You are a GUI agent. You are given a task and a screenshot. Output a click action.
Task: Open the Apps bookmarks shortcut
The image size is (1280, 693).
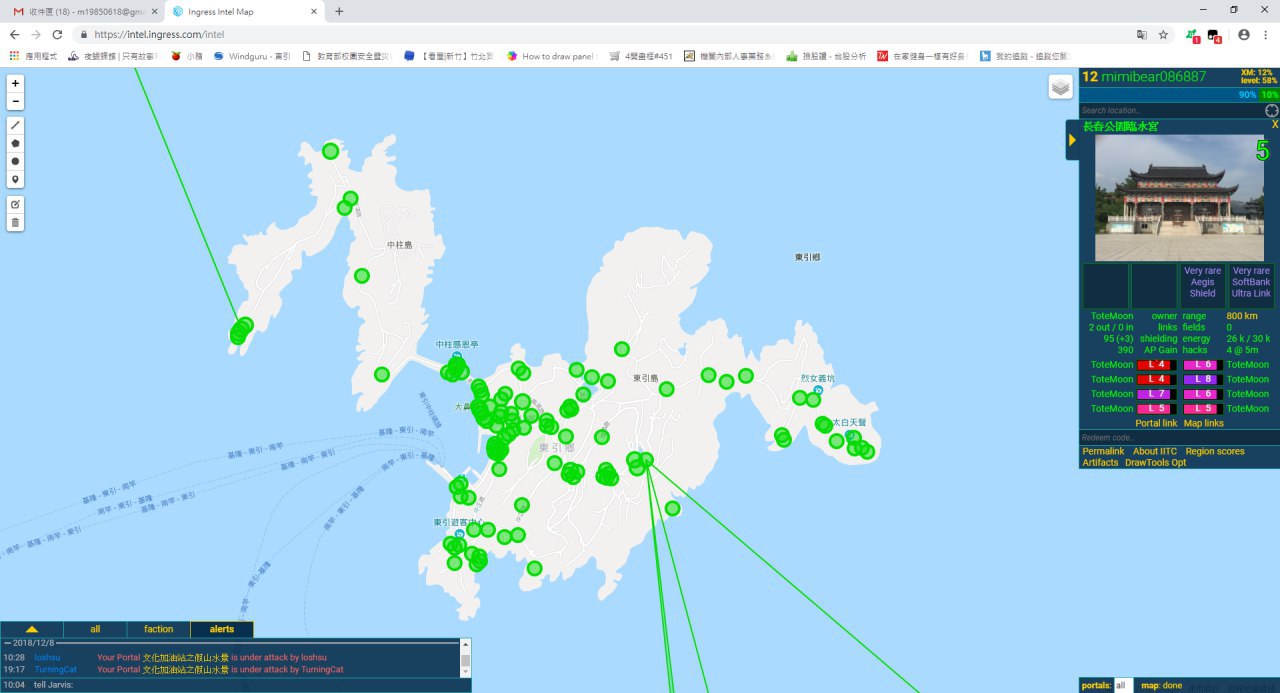click(x=35, y=56)
